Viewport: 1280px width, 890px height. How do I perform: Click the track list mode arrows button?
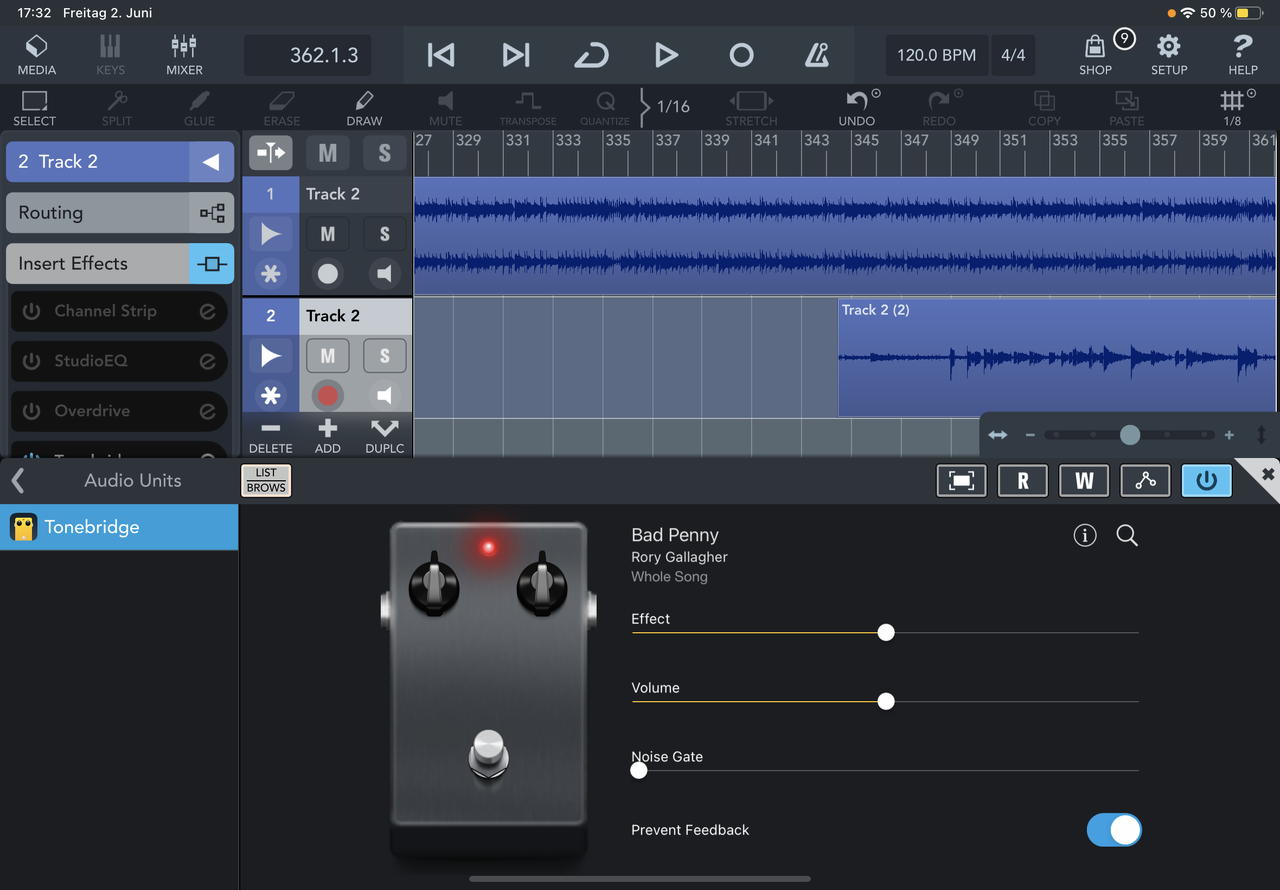(271, 153)
